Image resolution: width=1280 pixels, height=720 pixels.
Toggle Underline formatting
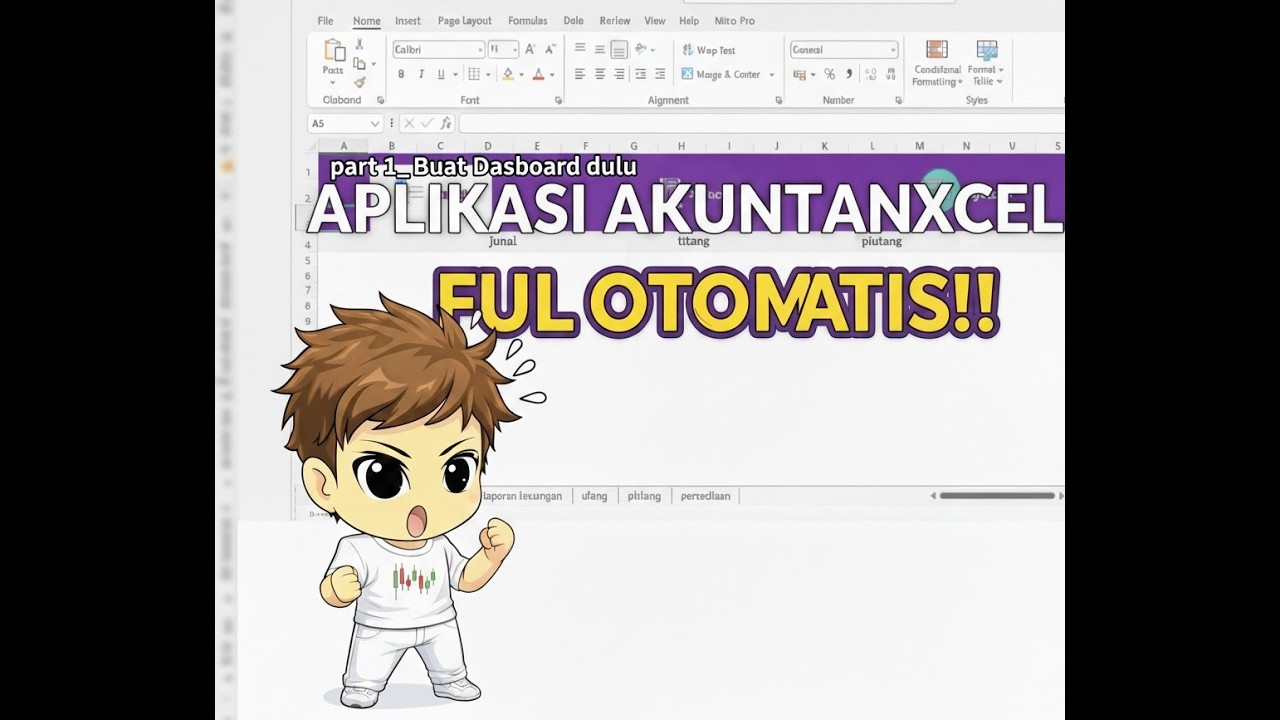click(440, 74)
